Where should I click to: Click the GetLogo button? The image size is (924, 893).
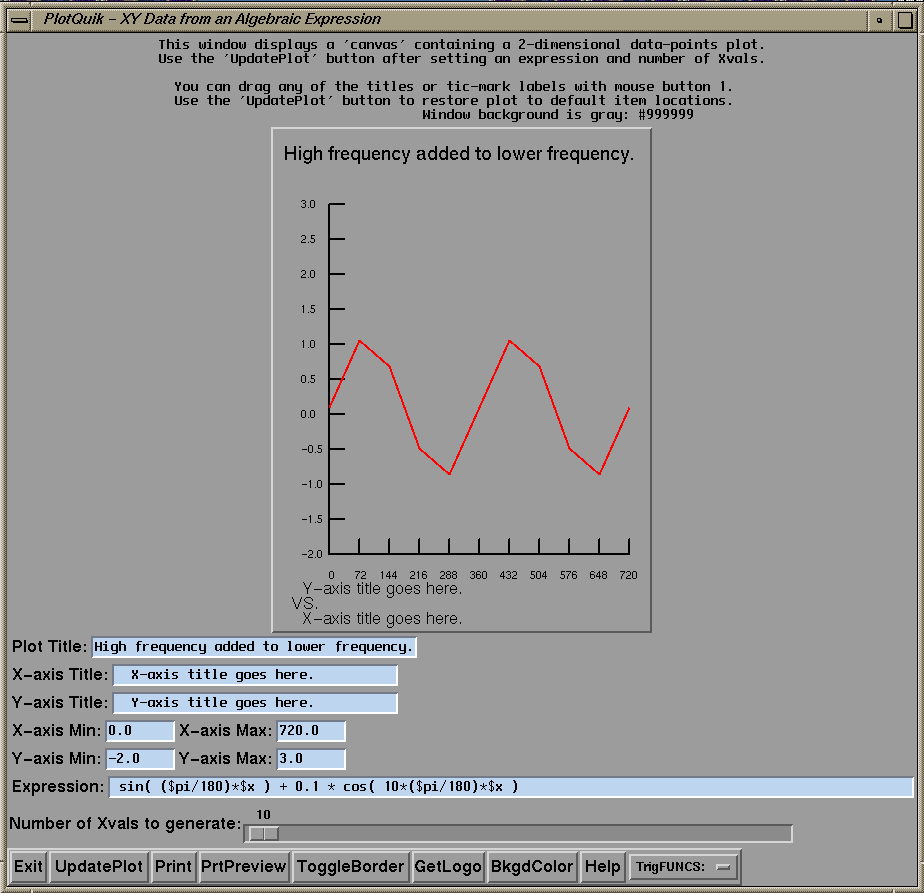[447, 866]
